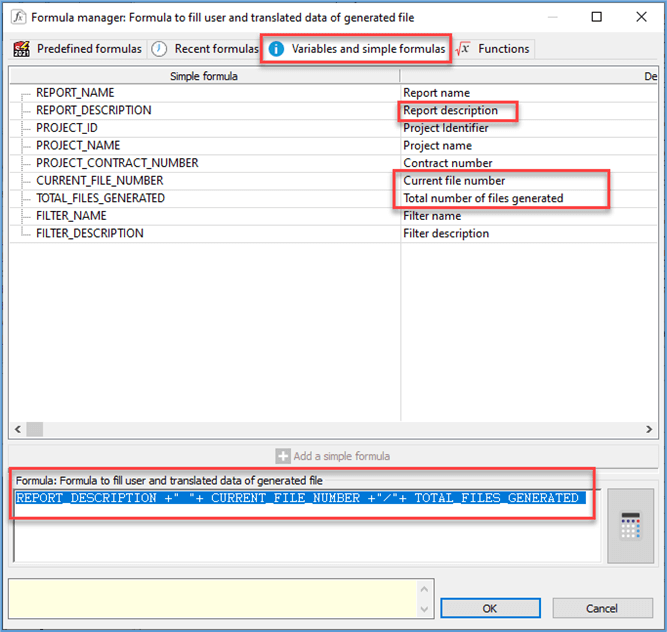The width and height of the screenshot is (667, 632).
Task: Click 'Total number of files generated' cell
Action: 529,198
